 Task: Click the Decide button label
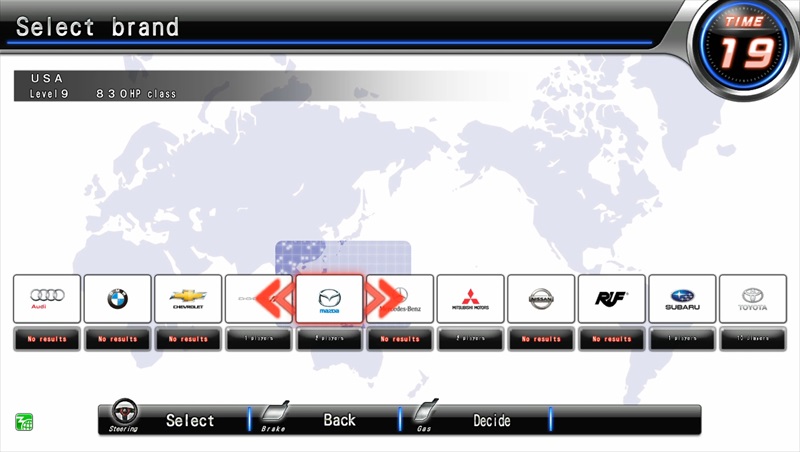(491, 420)
